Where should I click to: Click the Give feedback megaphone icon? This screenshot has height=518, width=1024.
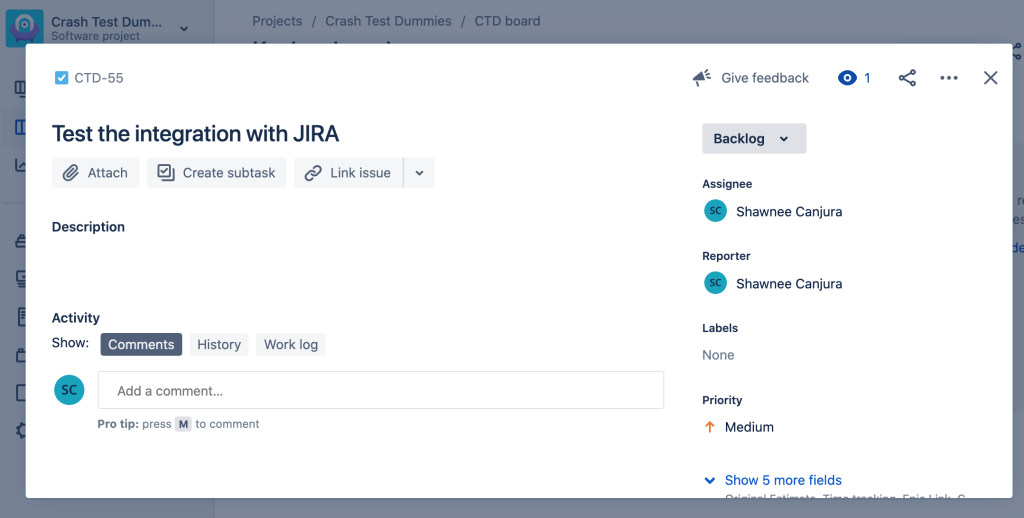pyautogui.click(x=701, y=78)
